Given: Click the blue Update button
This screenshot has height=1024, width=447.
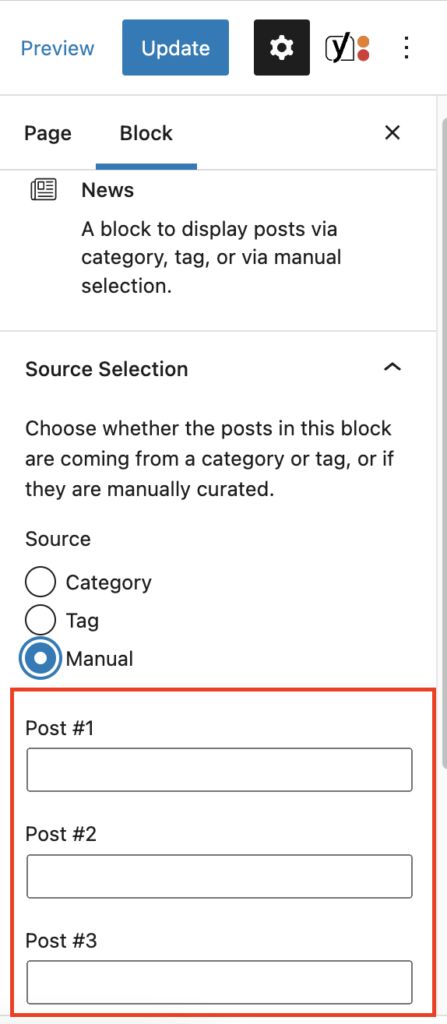Looking at the screenshot, I should [x=176, y=48].
